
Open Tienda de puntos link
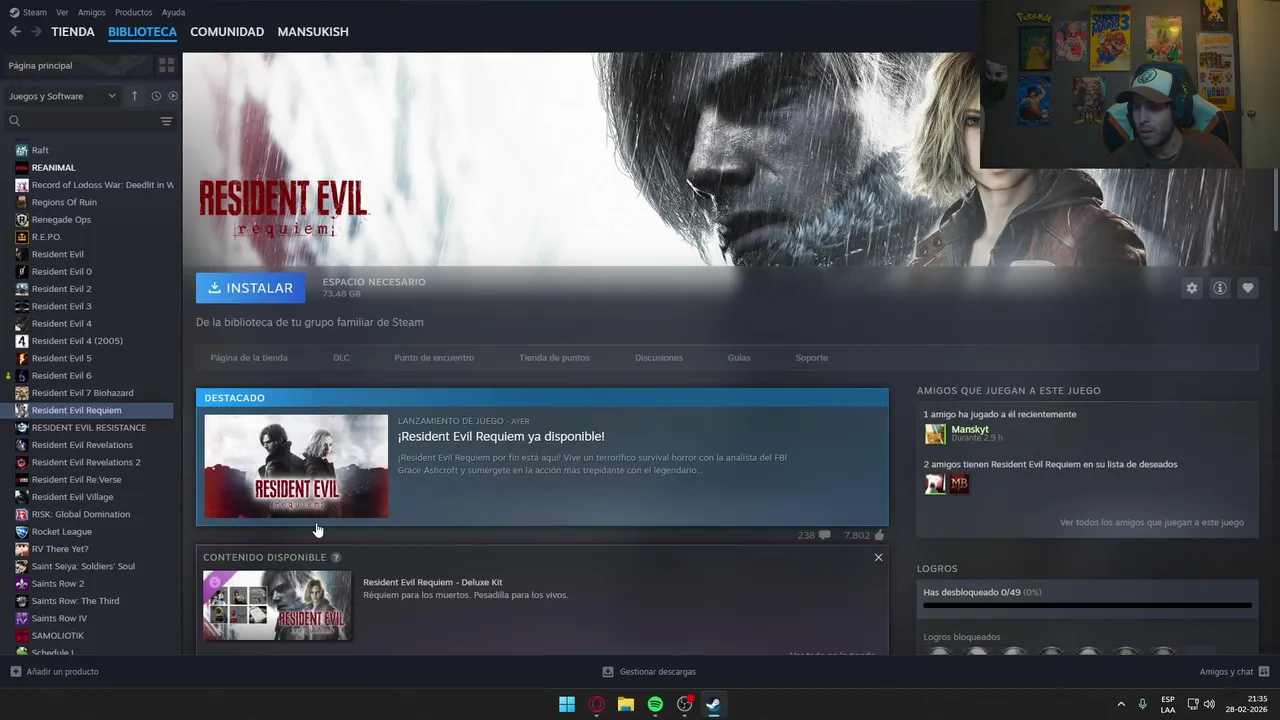click(x=554, y=358)
